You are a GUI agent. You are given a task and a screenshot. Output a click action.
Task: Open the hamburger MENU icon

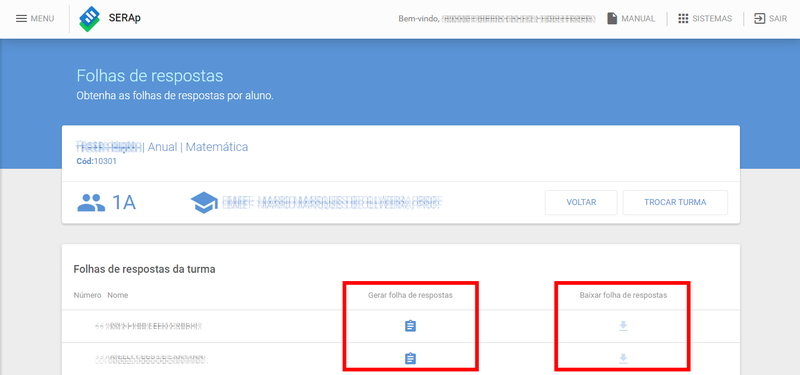(x=21, y=18)
